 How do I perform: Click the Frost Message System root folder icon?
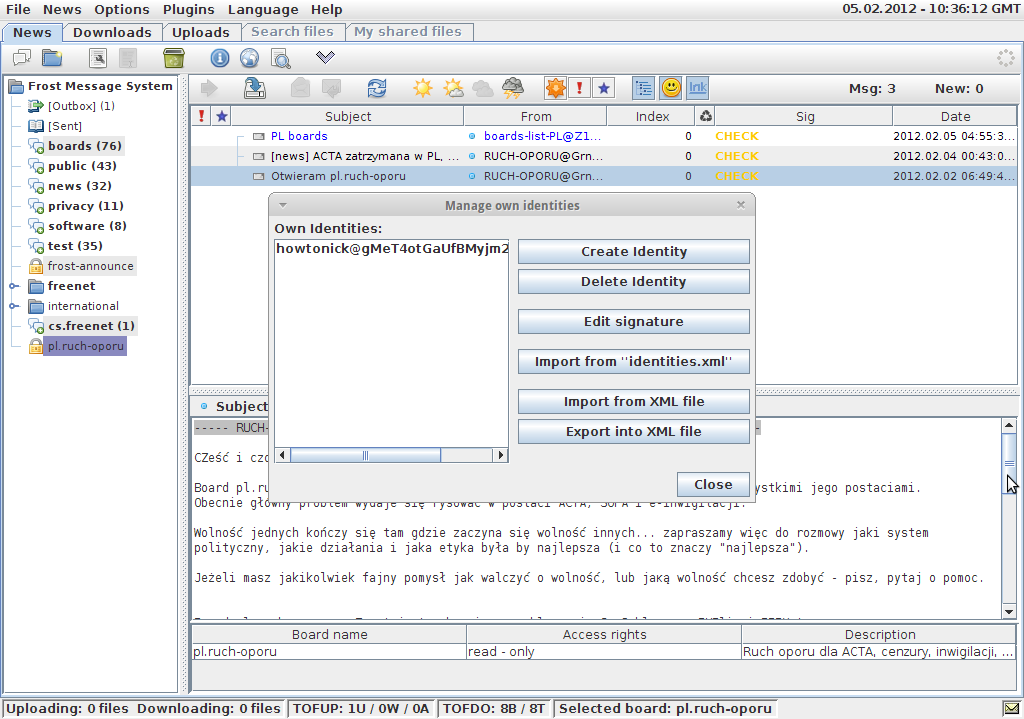[x=16, y=86]
